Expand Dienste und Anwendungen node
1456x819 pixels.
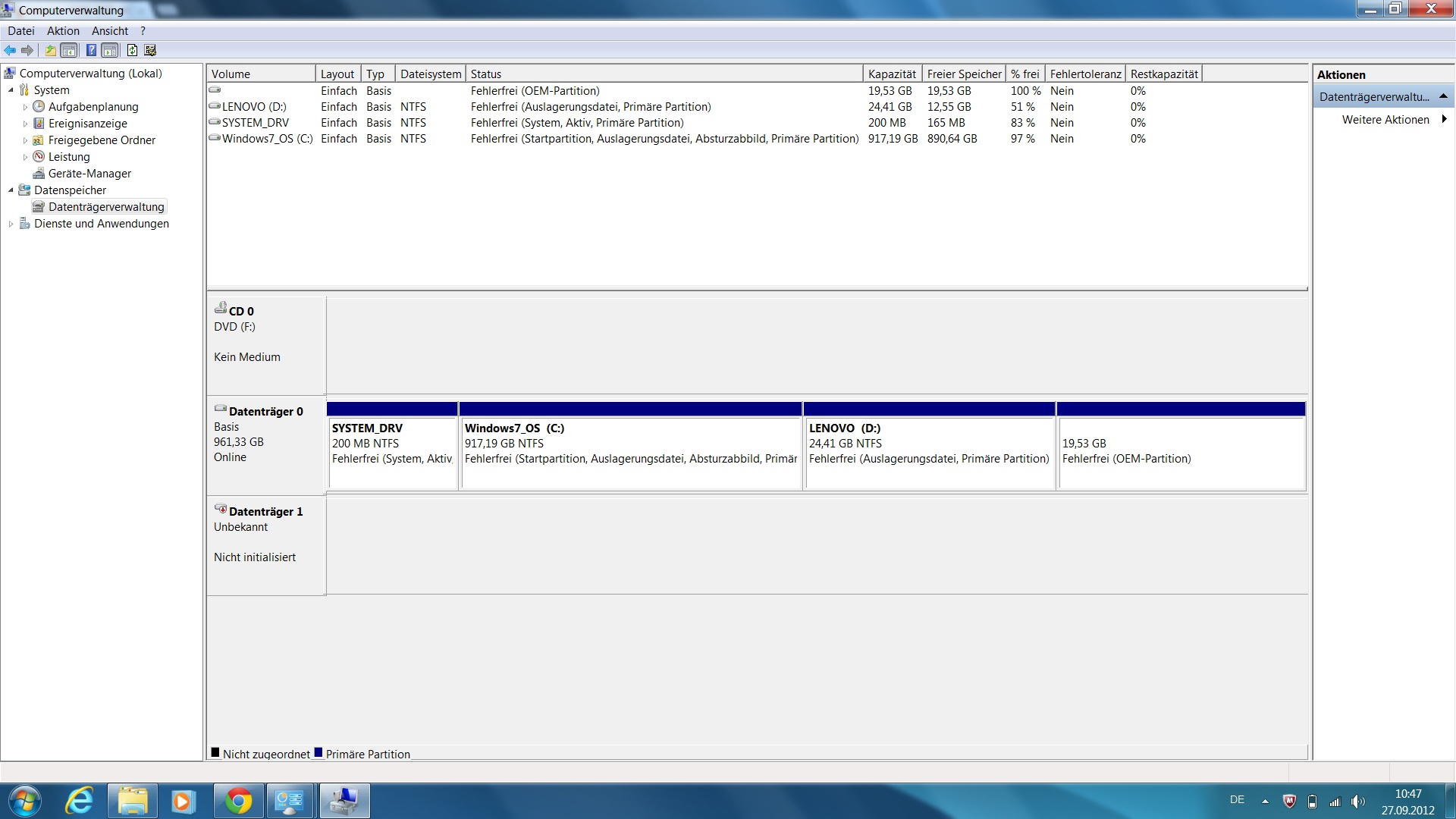(x=11, y=224)
